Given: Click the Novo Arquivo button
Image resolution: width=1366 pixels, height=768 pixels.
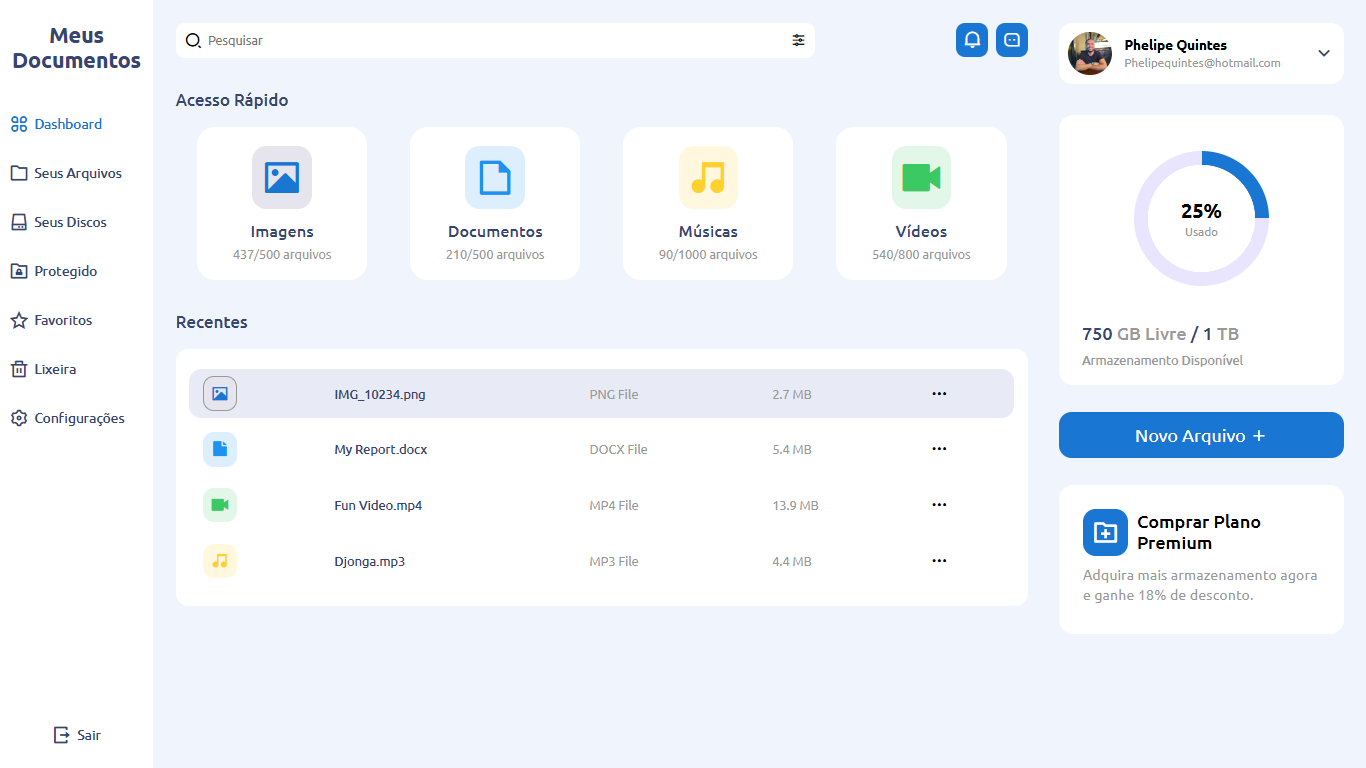Looking at the screenshot, I should [1201, 435].
